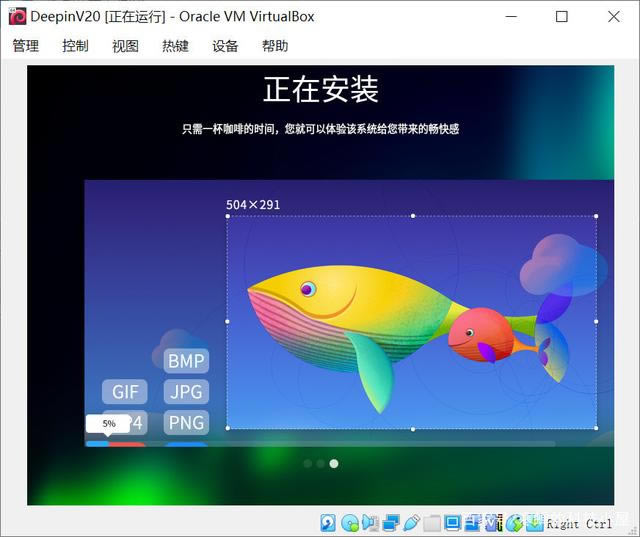Image resolution: width=640 pixels, height=537 pixels.
Task: Select the first slideshow dot indicator
Action: [308, 464]
